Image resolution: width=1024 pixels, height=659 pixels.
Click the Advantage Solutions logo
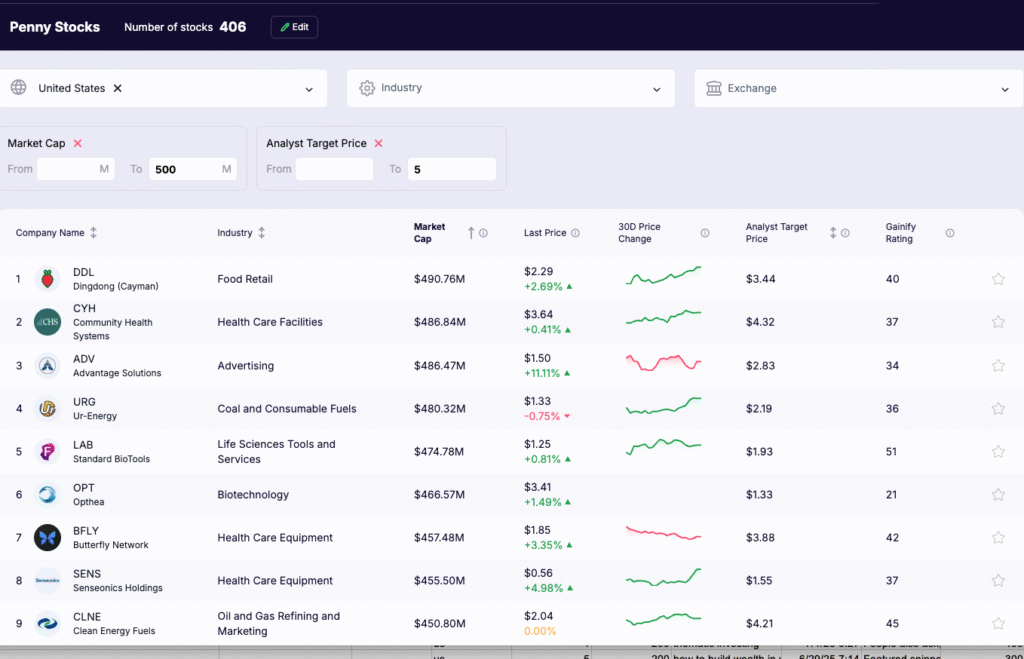[47, 366]
